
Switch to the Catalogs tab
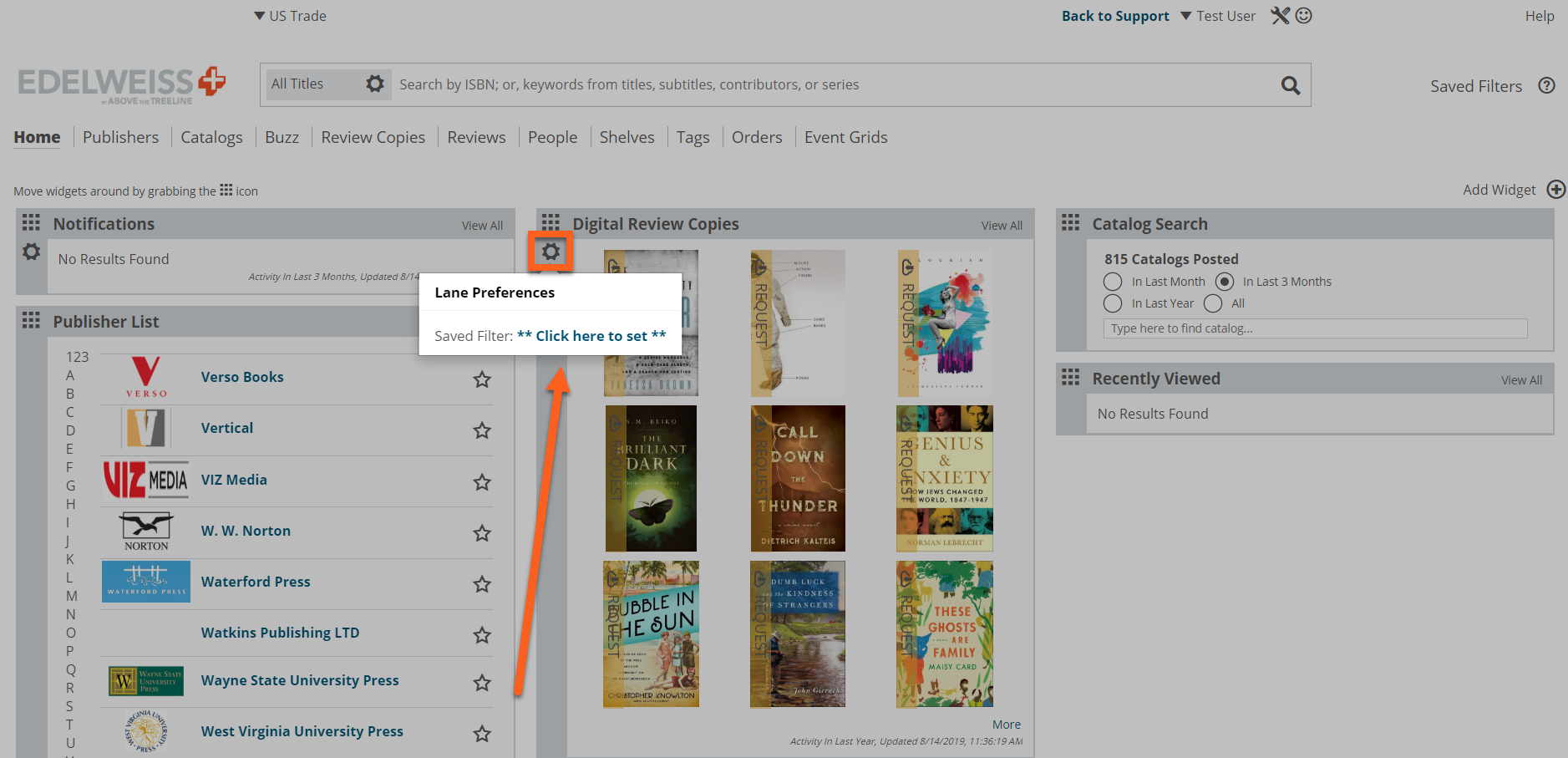pyautogui.click(x=211, y=137)
